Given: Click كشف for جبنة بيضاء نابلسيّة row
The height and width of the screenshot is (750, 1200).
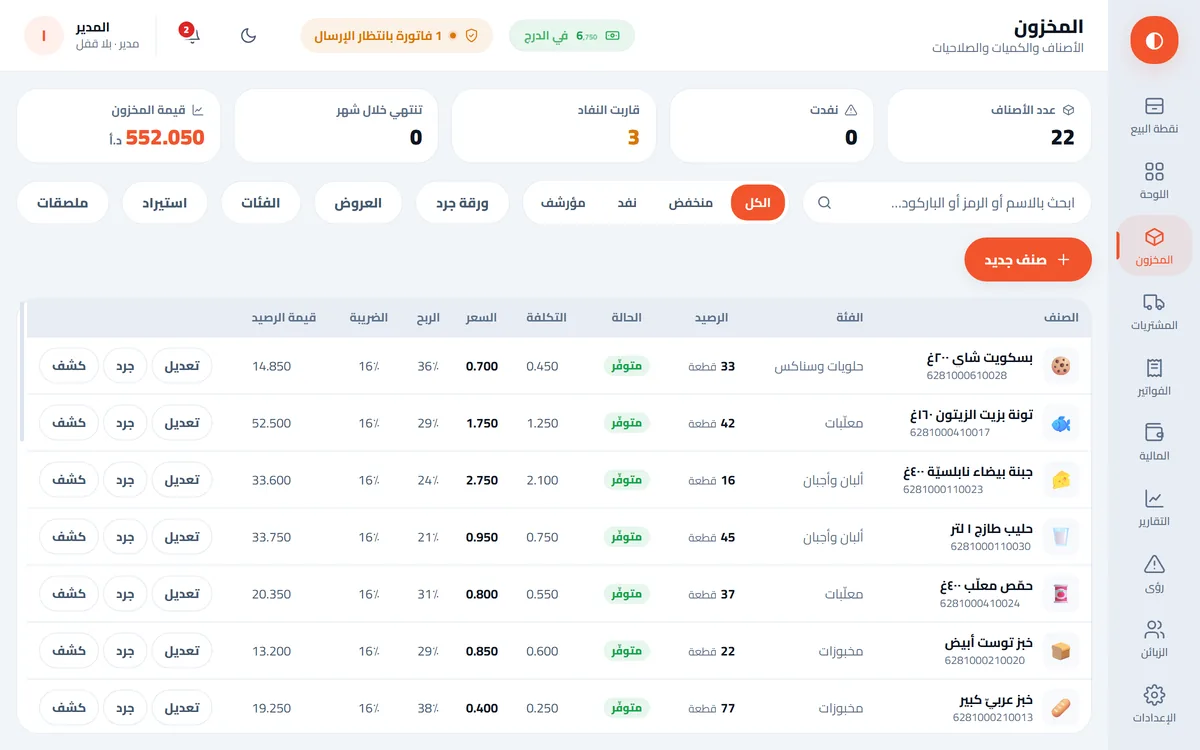Looking at the screenshot, I should 69,480.
